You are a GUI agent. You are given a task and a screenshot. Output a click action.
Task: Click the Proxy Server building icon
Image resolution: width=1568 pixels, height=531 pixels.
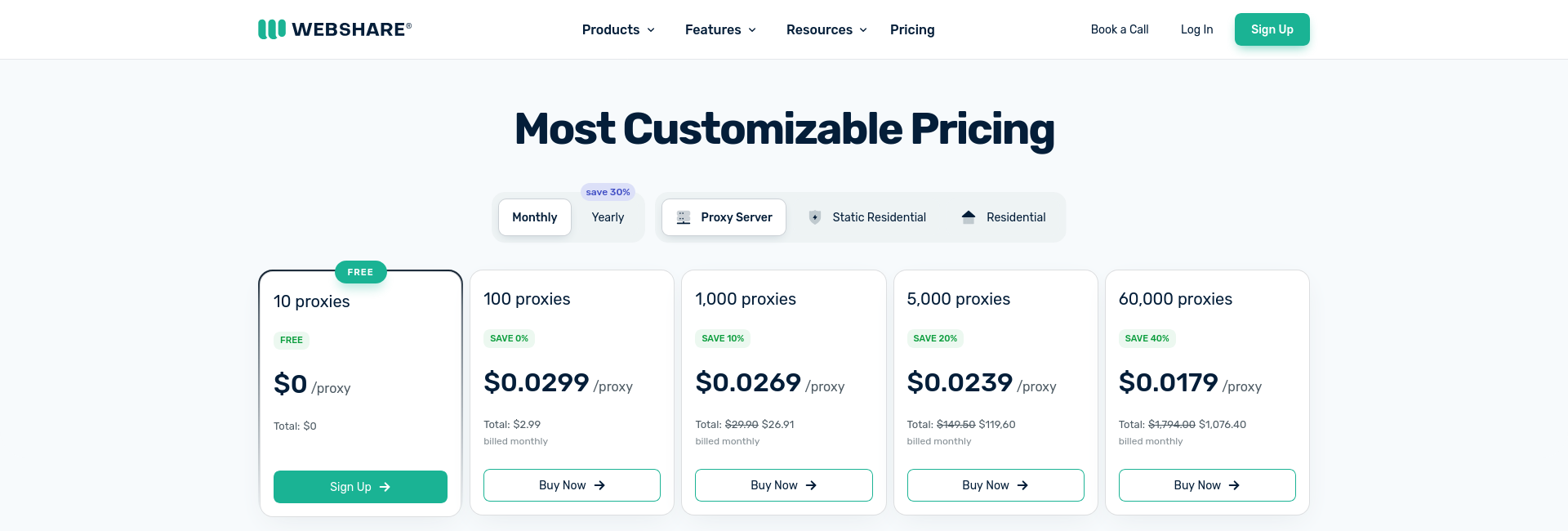(x=684, y=217)
